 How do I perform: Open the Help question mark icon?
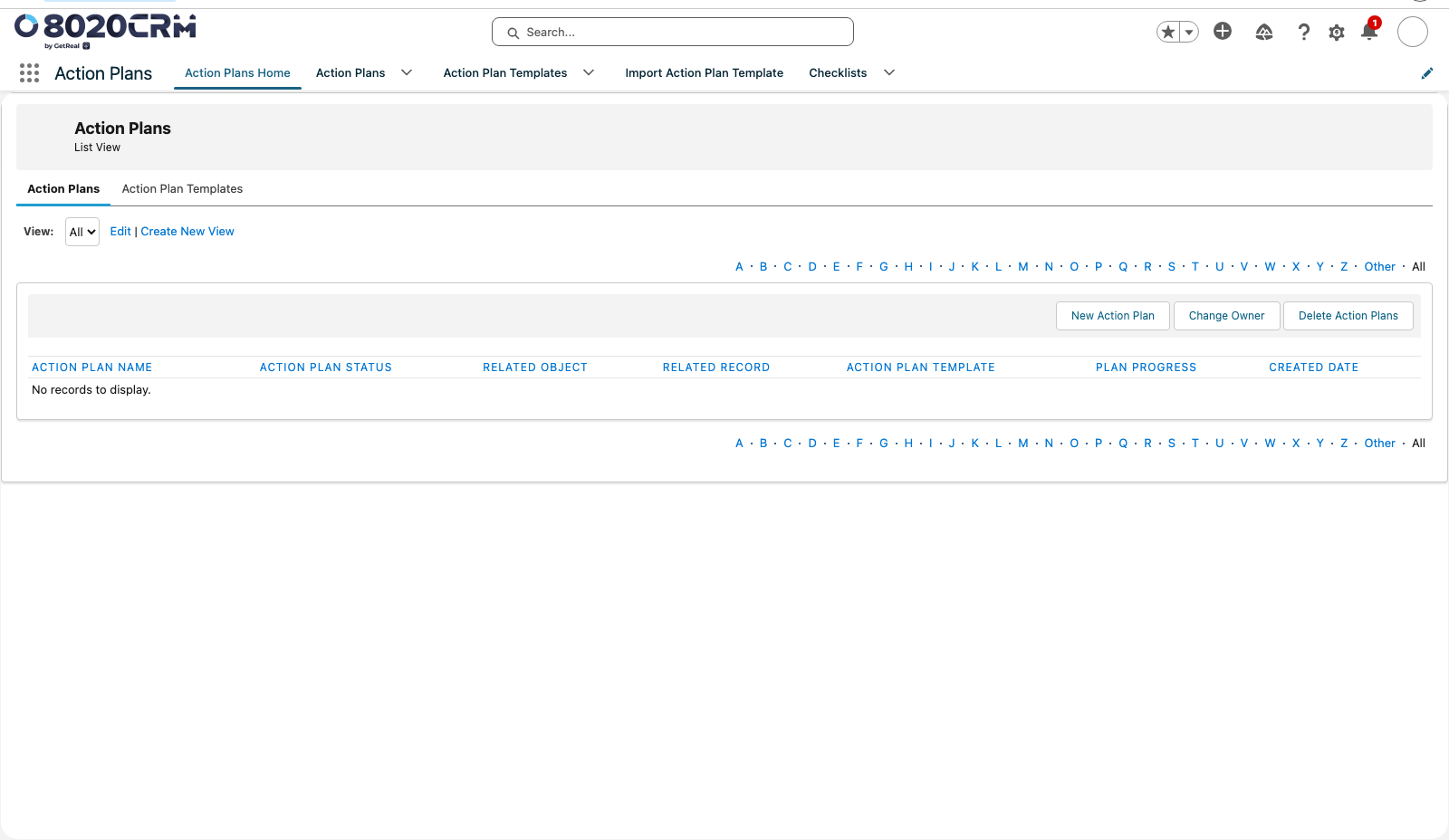click(1303, 33)
